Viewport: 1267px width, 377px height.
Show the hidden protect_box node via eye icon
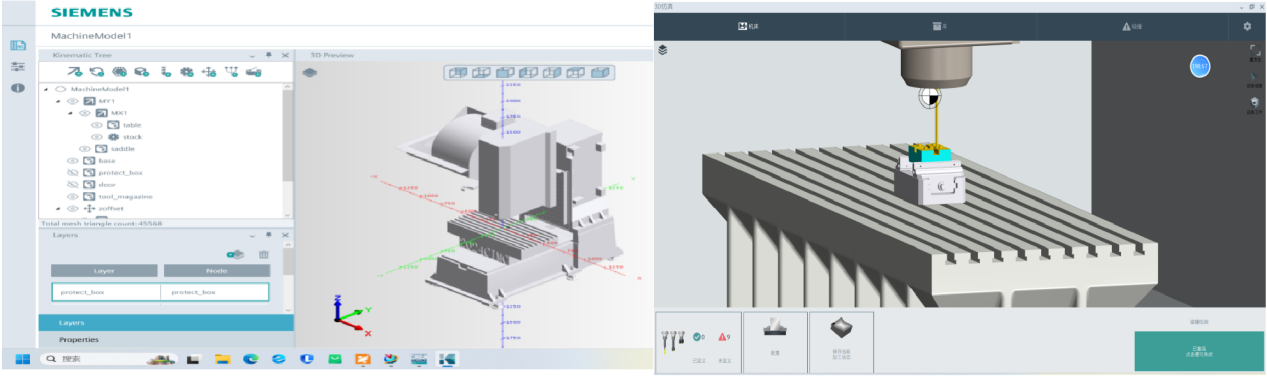72,172
